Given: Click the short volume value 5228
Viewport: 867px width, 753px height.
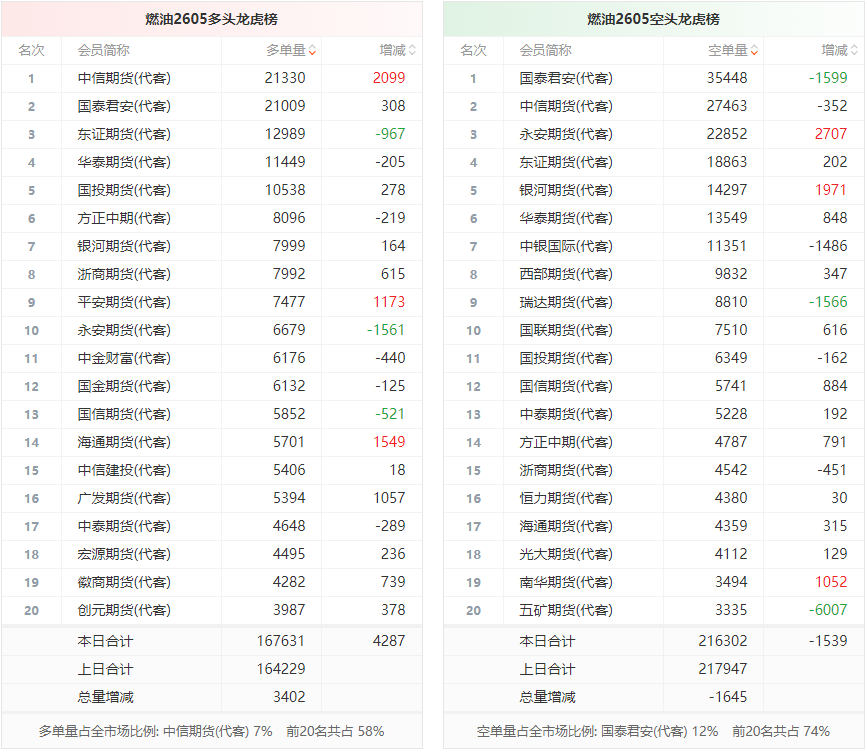Looking at the screenshot, I should click(730, 414).
